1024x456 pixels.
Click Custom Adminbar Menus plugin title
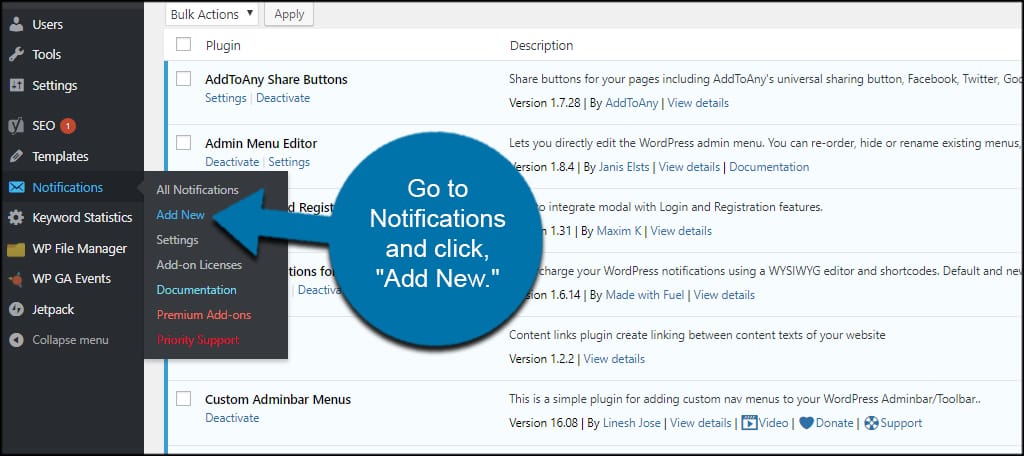[x=278, y=400]
